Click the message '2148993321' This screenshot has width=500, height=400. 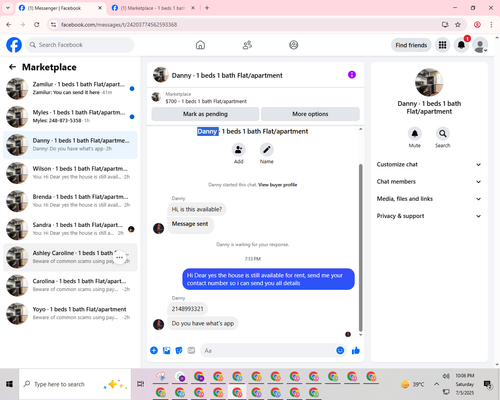187,309
